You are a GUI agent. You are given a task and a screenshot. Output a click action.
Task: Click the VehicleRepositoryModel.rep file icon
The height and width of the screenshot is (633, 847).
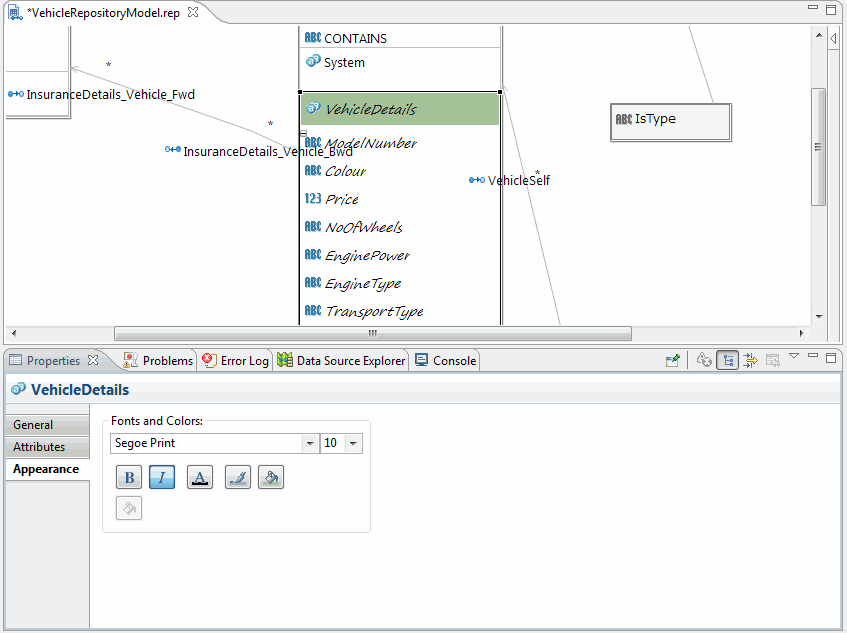click(15, 12)
